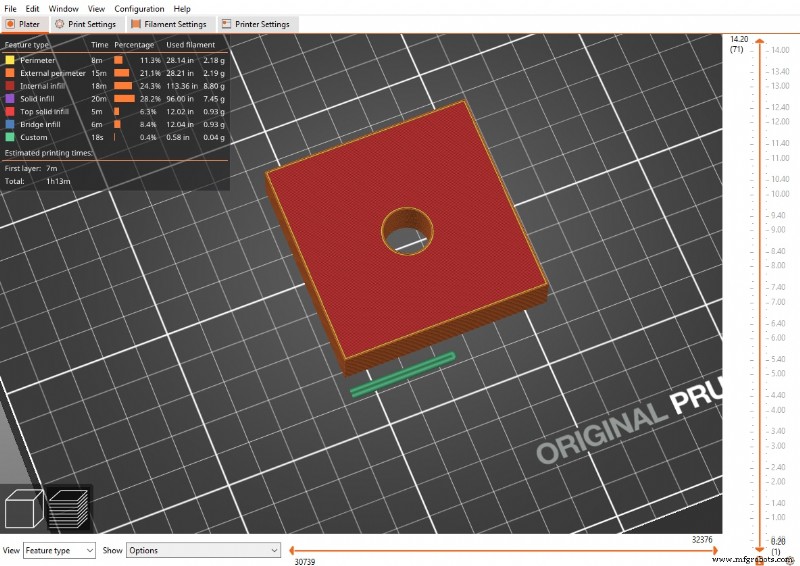Toggle the yellow Perimeter color swatch
This screenshot has height=566, width=800.
10,60
